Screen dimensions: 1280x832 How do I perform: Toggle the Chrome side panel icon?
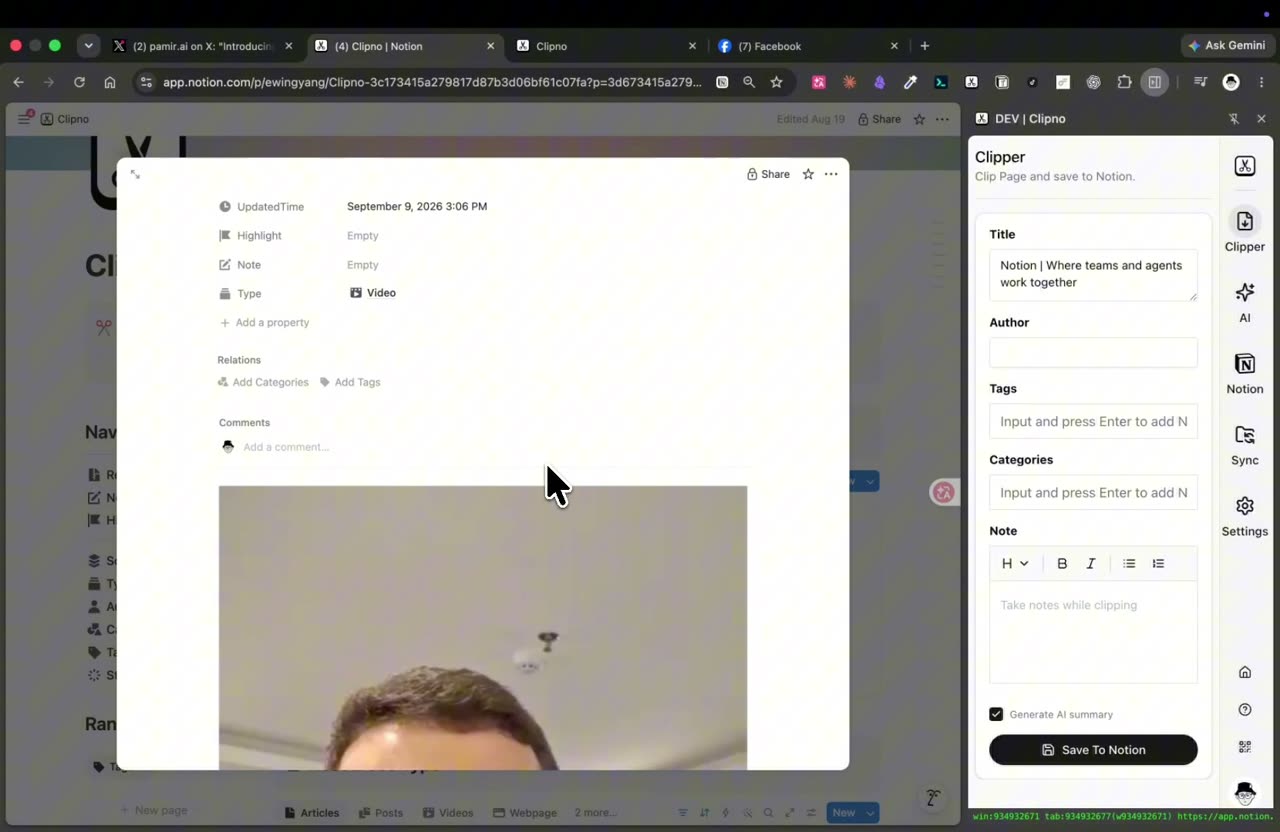(x=1154, y=82)
